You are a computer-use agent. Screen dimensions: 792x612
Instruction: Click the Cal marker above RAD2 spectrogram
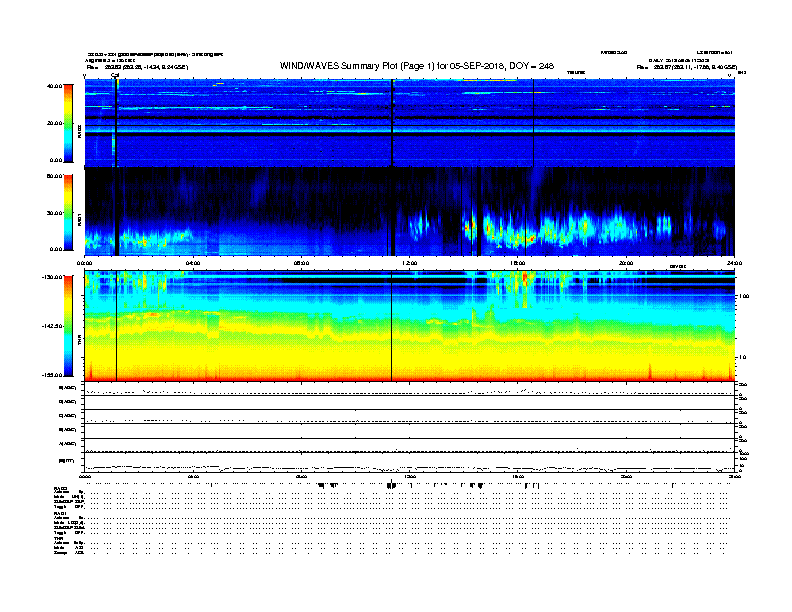[115, 76]
